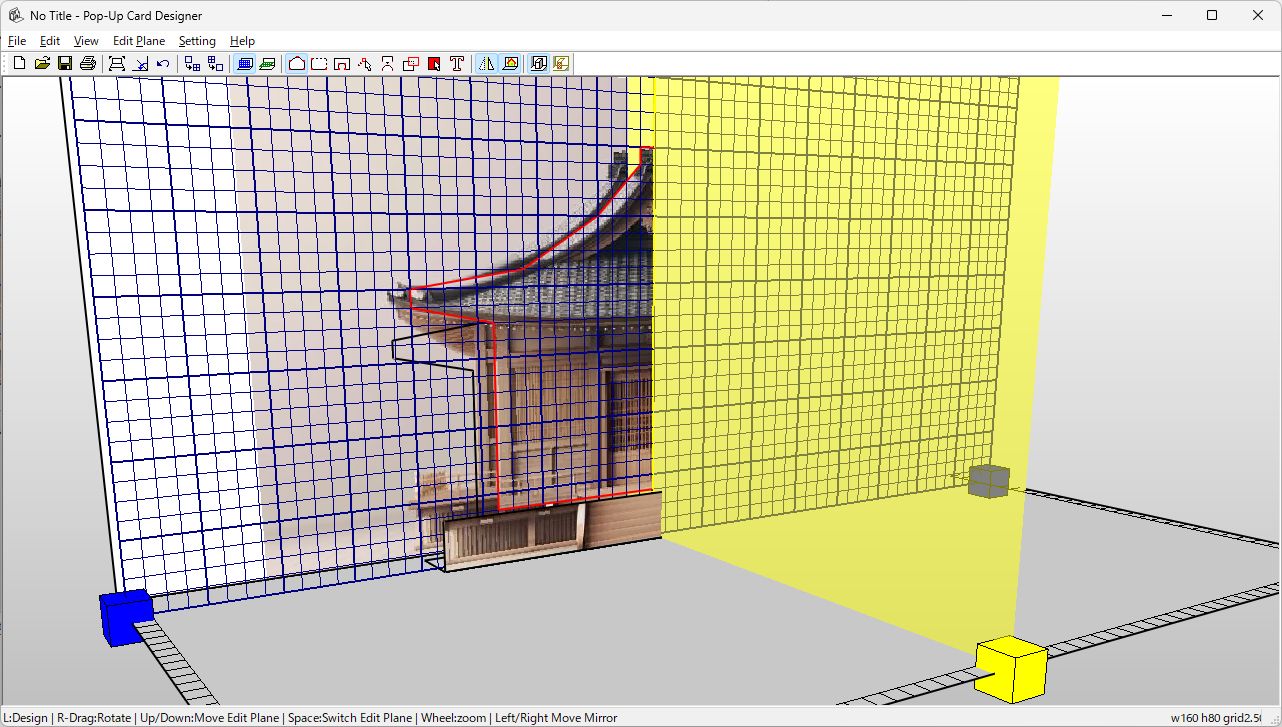
Task: Open the Edit Plane menu
Action: pyautogui.click(x=138, y=41)
